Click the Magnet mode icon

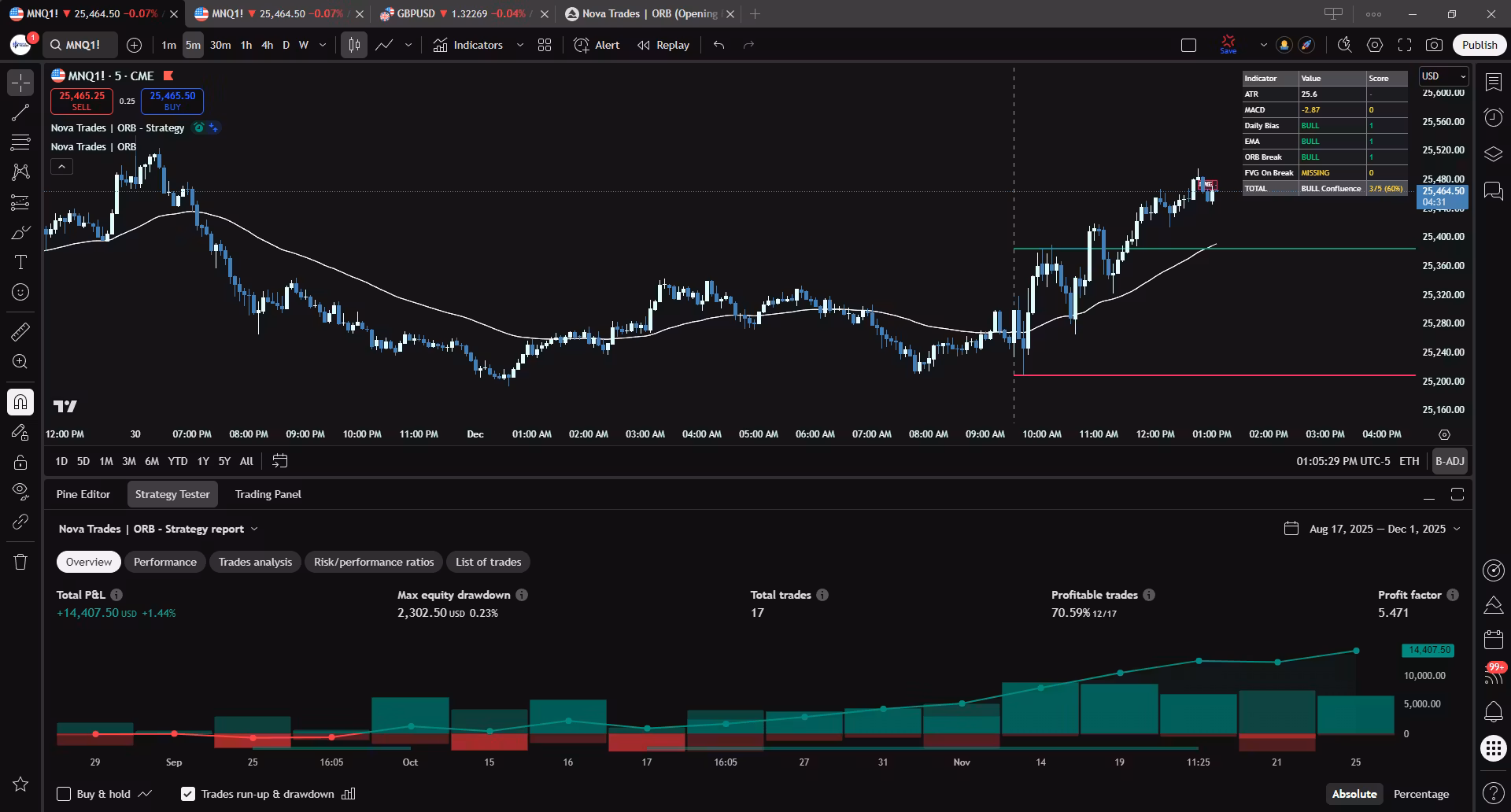click(20, 402)
